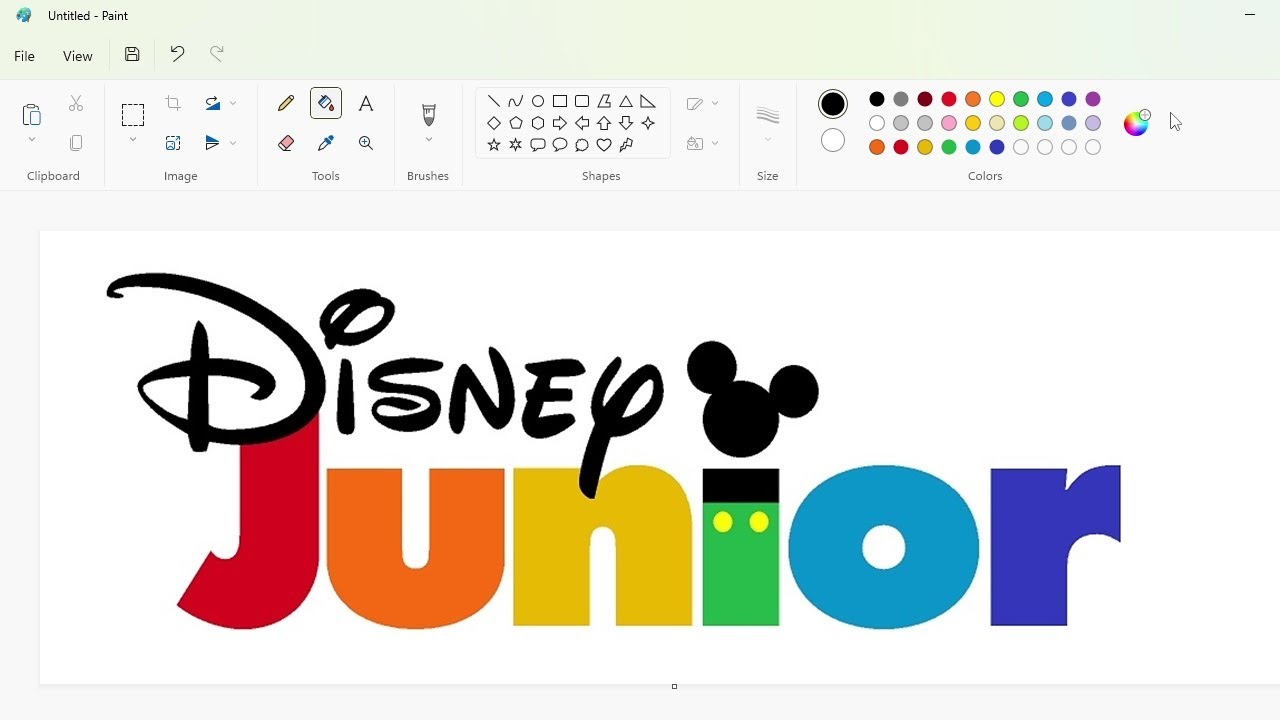Open the Edit colors wheel
1280x720 pixels.
point(1137,122)
